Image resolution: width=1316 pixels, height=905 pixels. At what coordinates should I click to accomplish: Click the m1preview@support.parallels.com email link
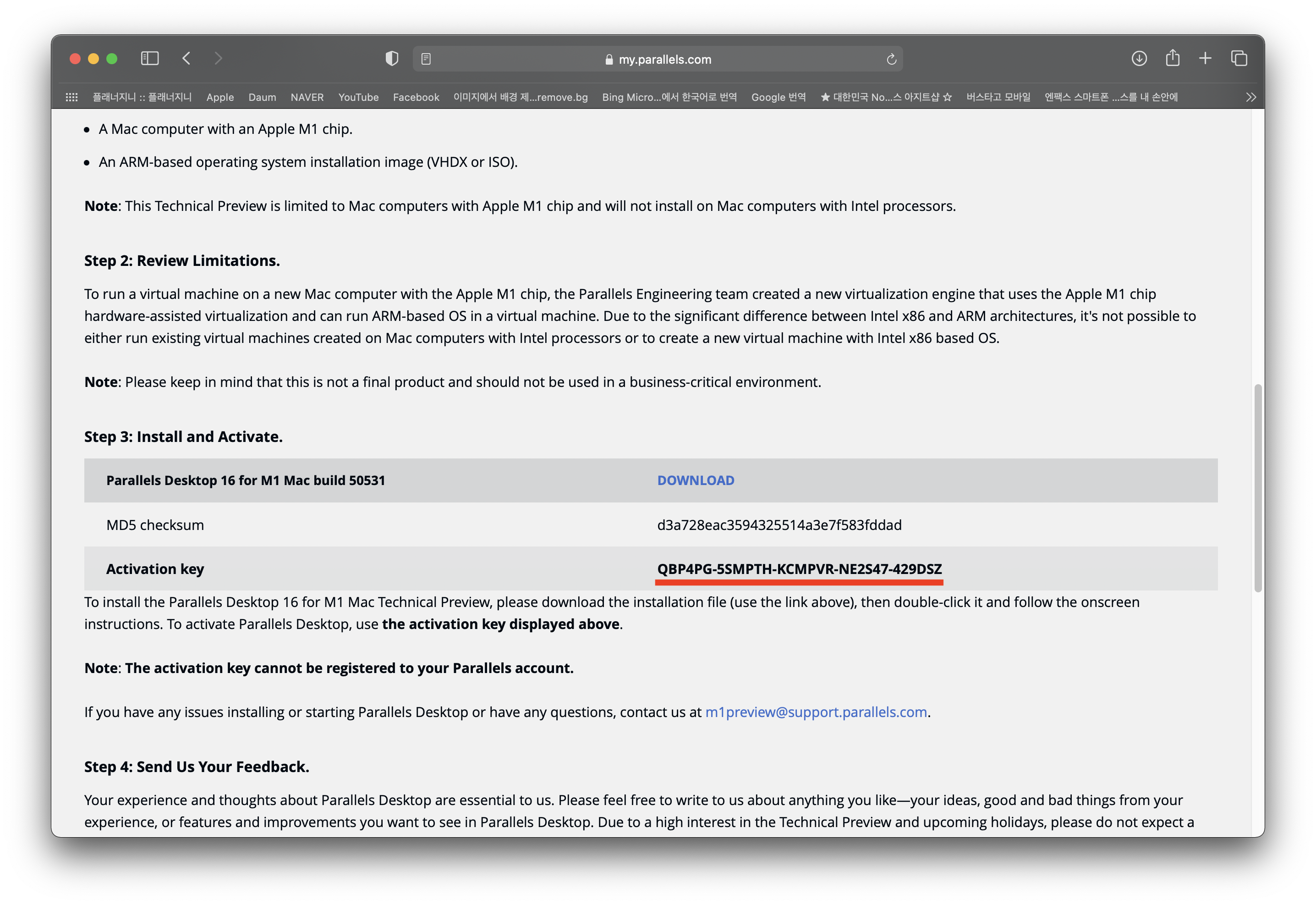pyautogui.click(x=816, y=712)
